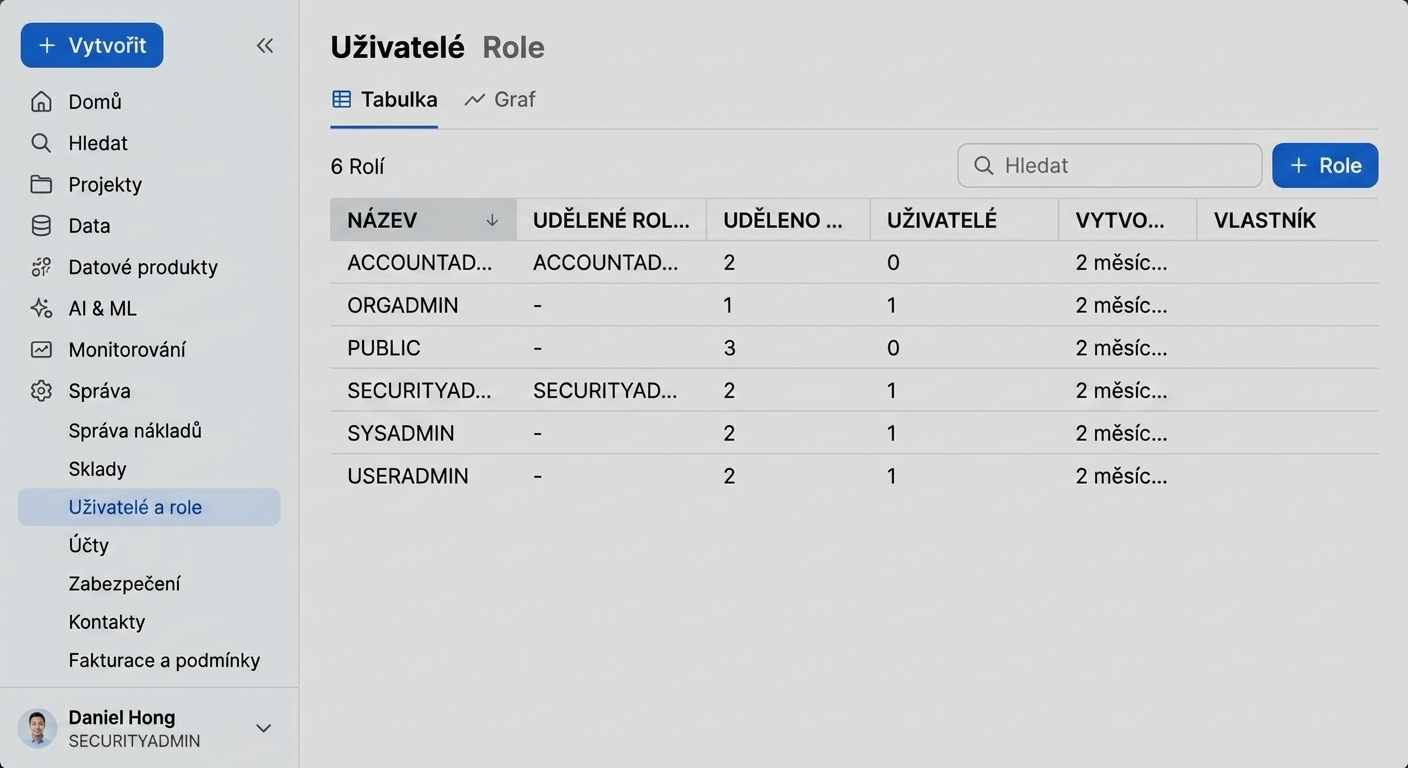Click the Projekty folder icon

click(x=41, y=184)
